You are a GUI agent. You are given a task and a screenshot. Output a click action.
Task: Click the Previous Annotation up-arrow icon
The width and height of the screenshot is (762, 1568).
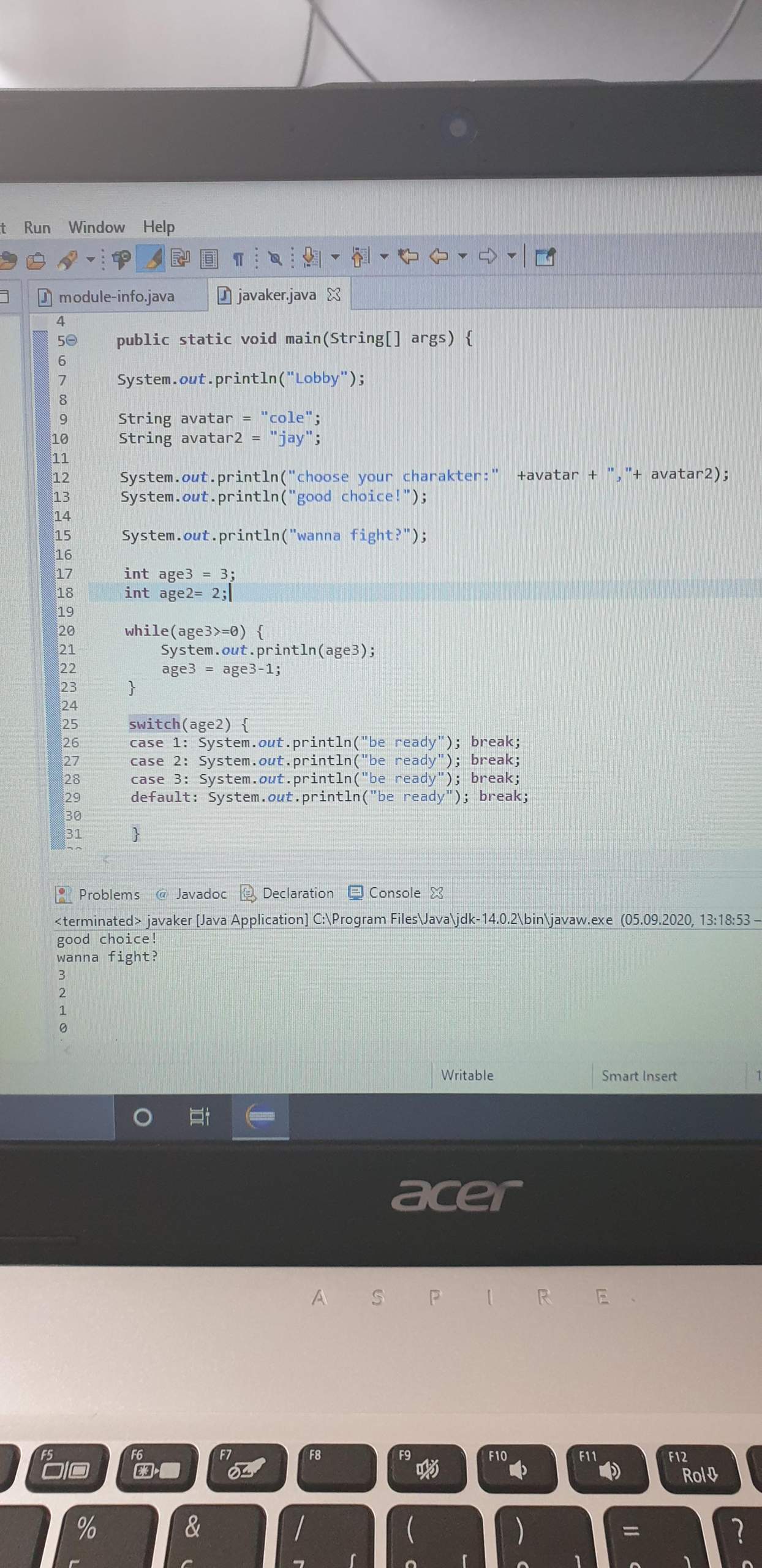(360, 257)
